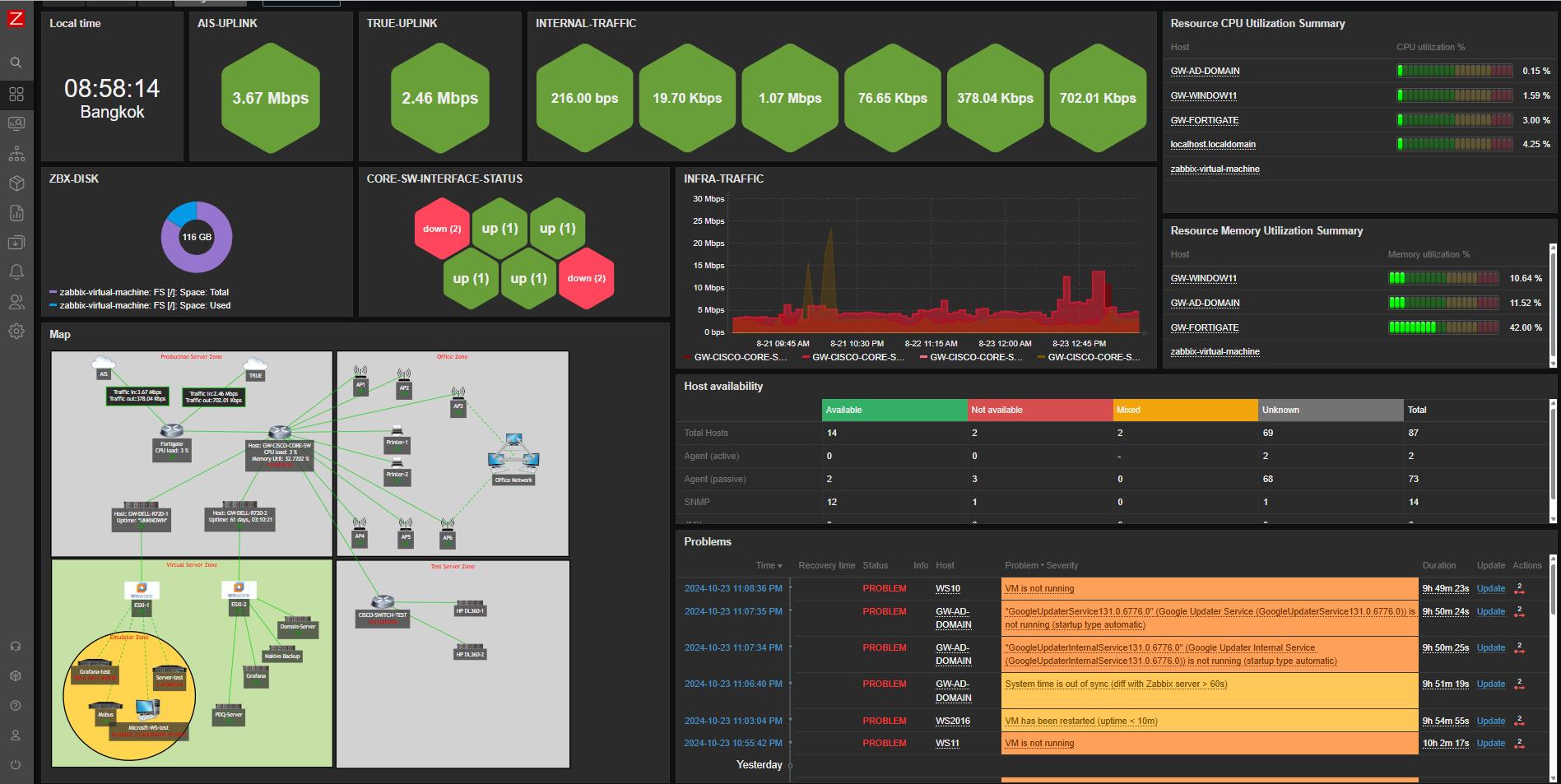Click the actions icon for the WS10 problem

[1519, 588]
